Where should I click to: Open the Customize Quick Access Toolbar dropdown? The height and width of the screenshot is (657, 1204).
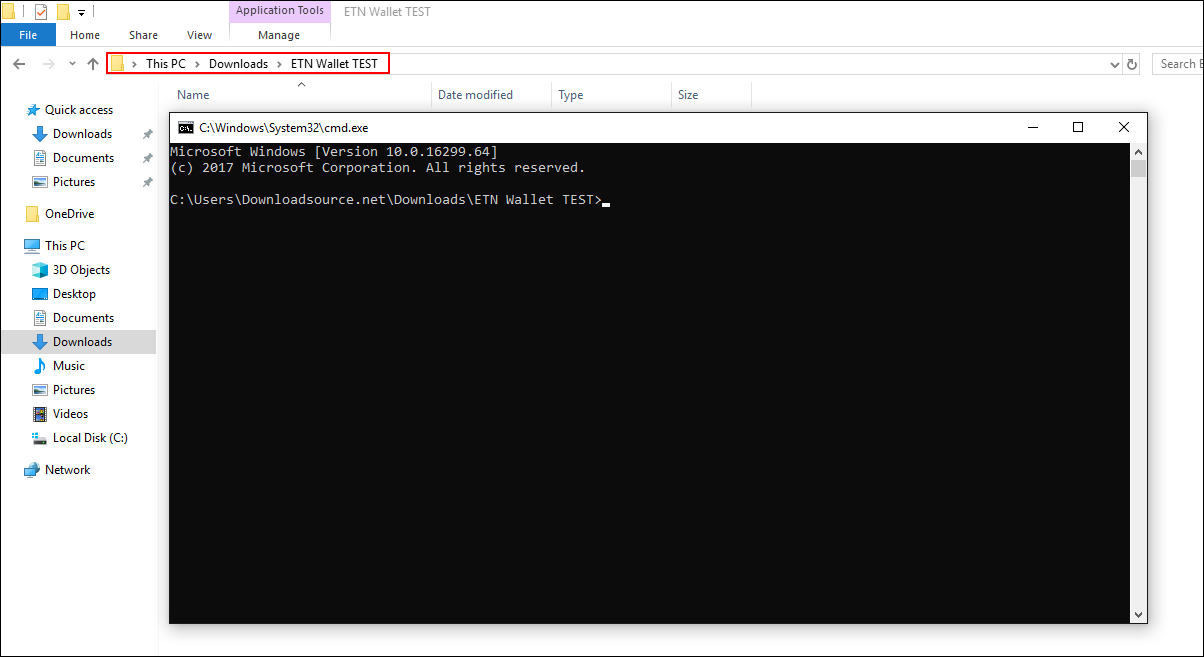point(81,13)
